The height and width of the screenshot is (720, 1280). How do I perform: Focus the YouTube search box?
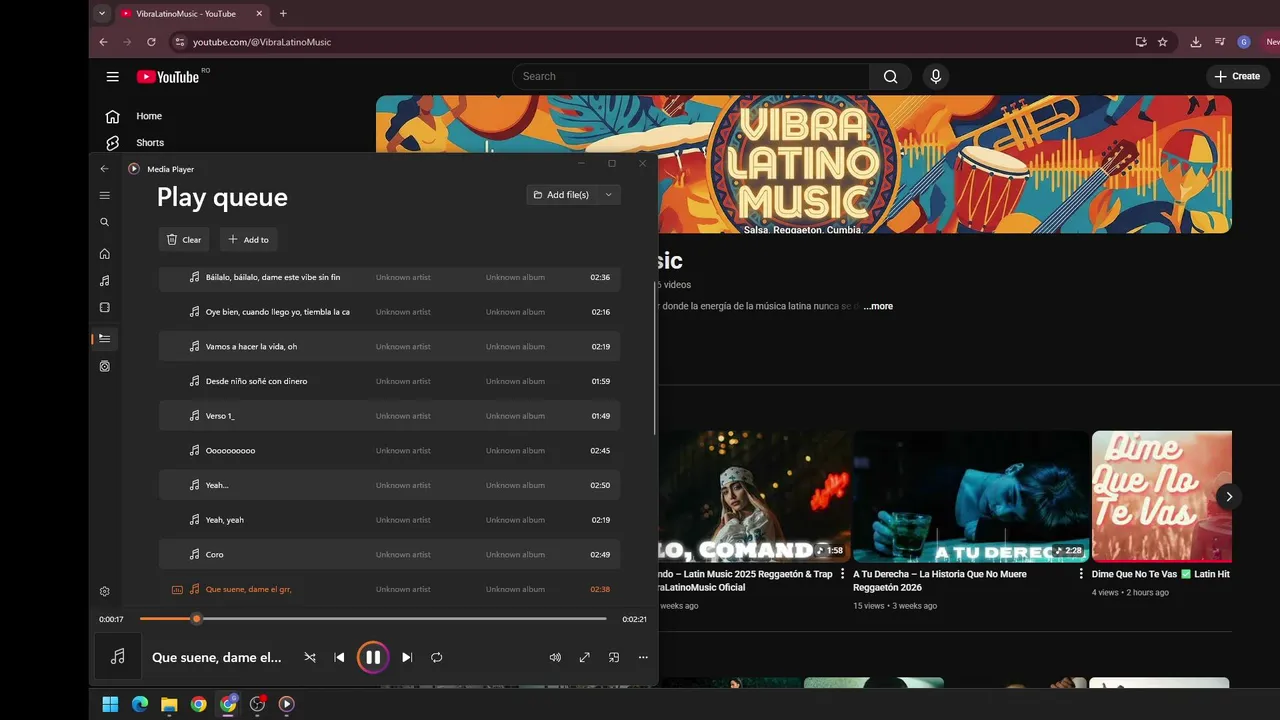coord(690,76)
